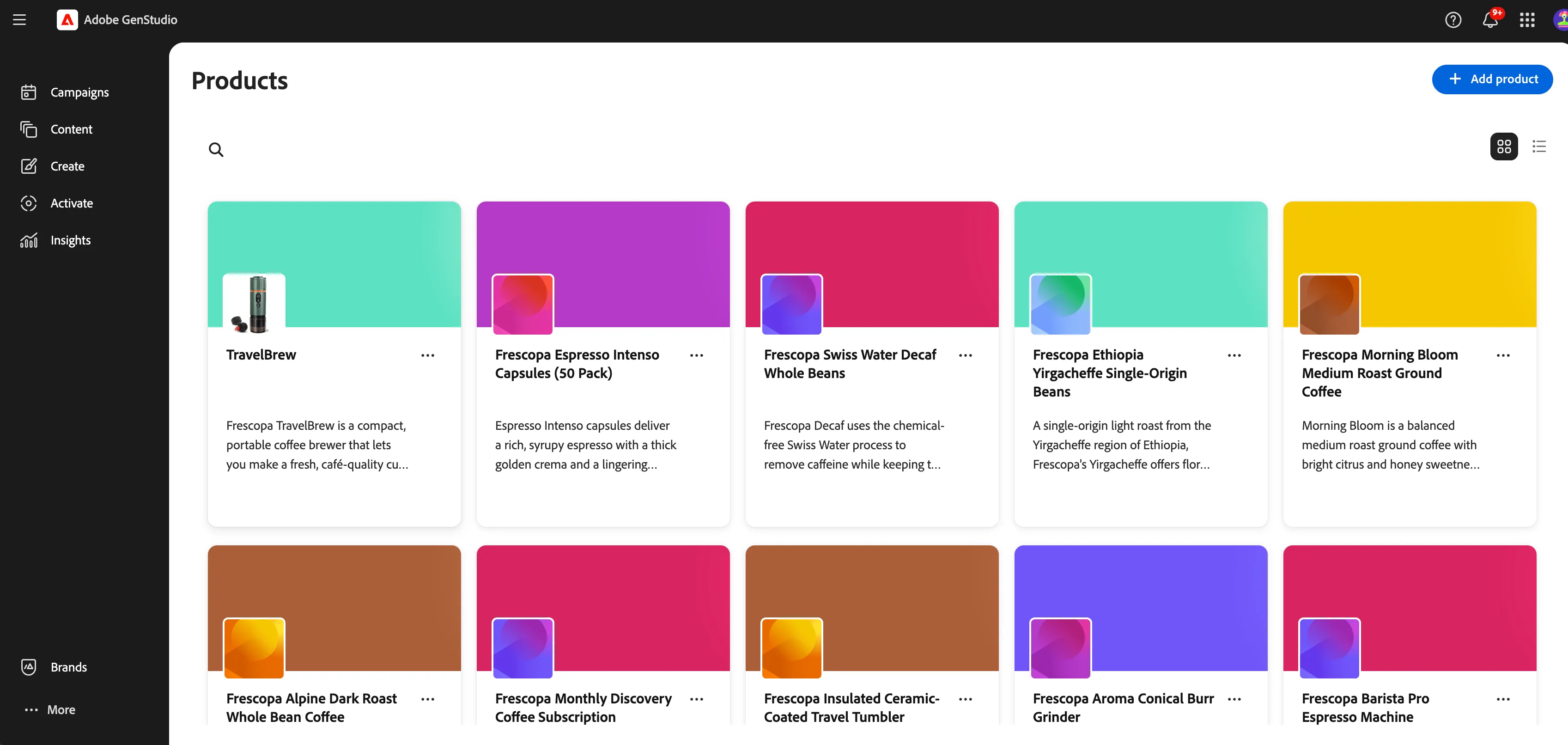Image resolution: width=1568 pixels, height=745 pixels.
Task: Open Morning Bloom more options
Action: coord(1503,355)
